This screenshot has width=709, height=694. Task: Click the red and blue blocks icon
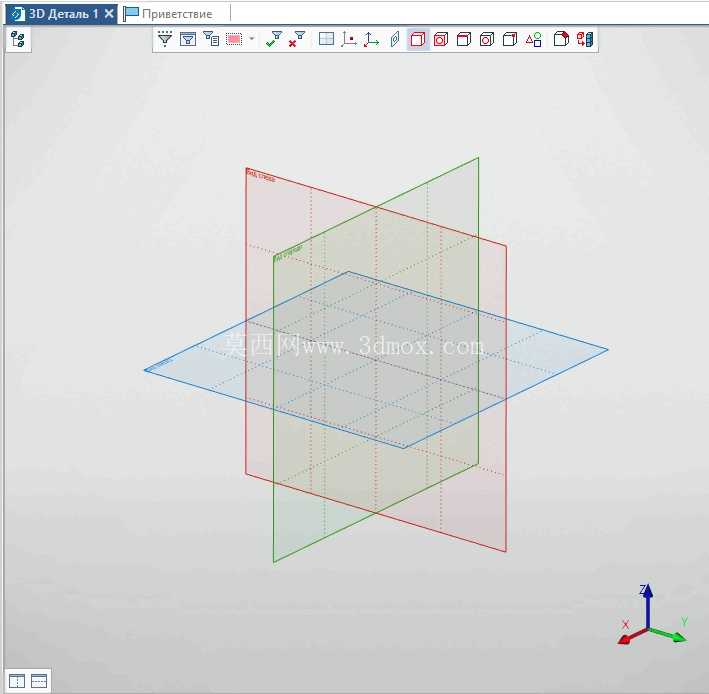tap(585, 39)
